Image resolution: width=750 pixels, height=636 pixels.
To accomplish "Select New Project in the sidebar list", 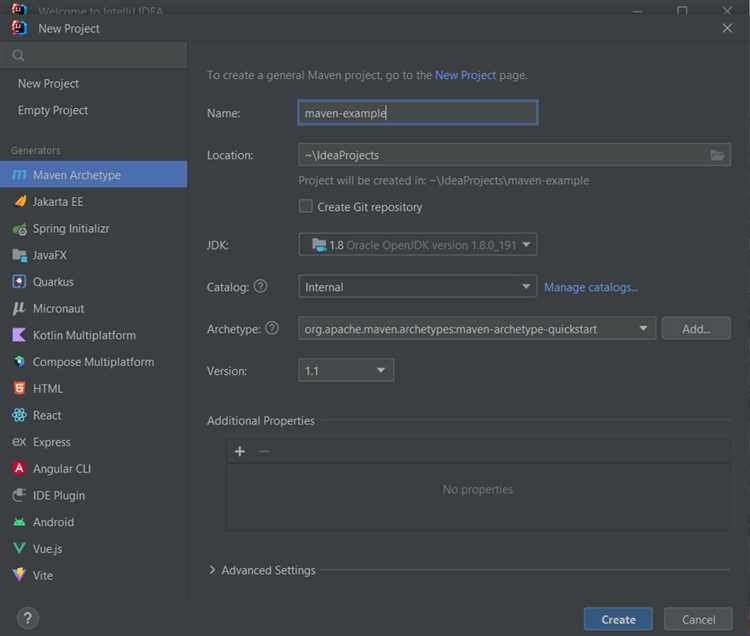I will (x=48, y=84).
